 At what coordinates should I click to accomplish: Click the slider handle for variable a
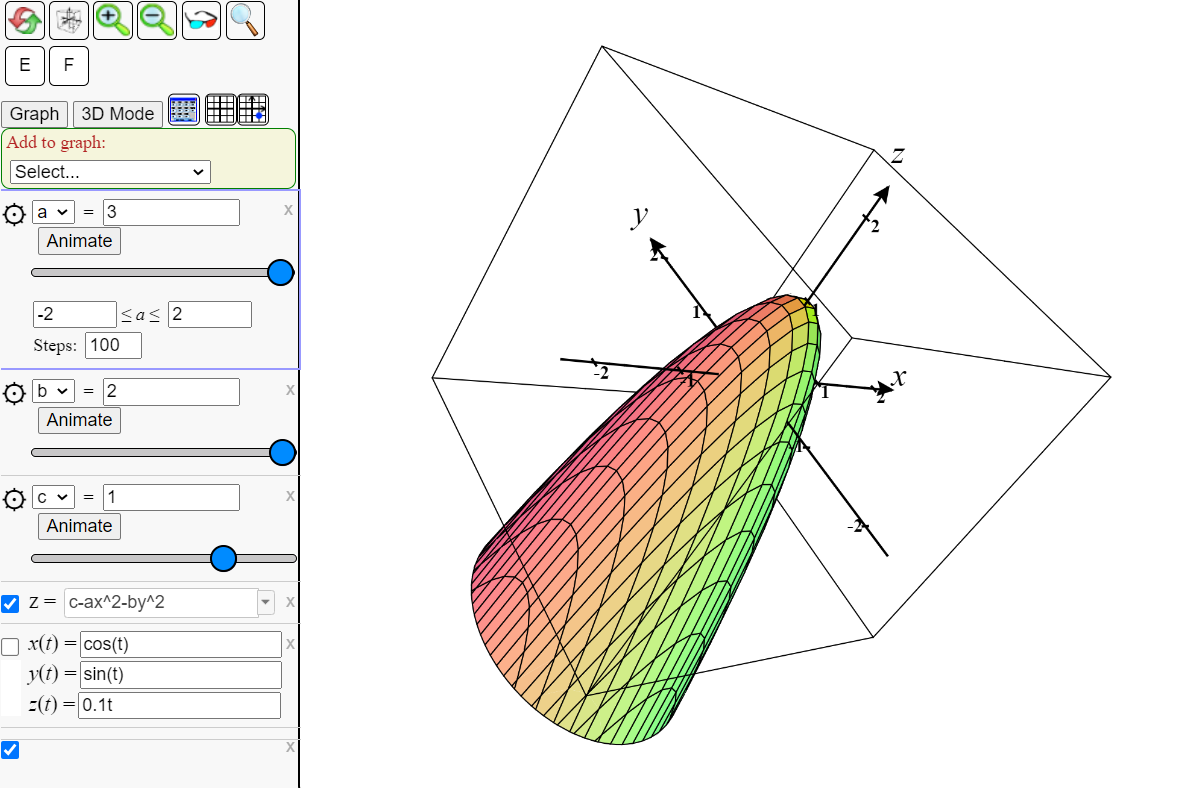(280, 272)
